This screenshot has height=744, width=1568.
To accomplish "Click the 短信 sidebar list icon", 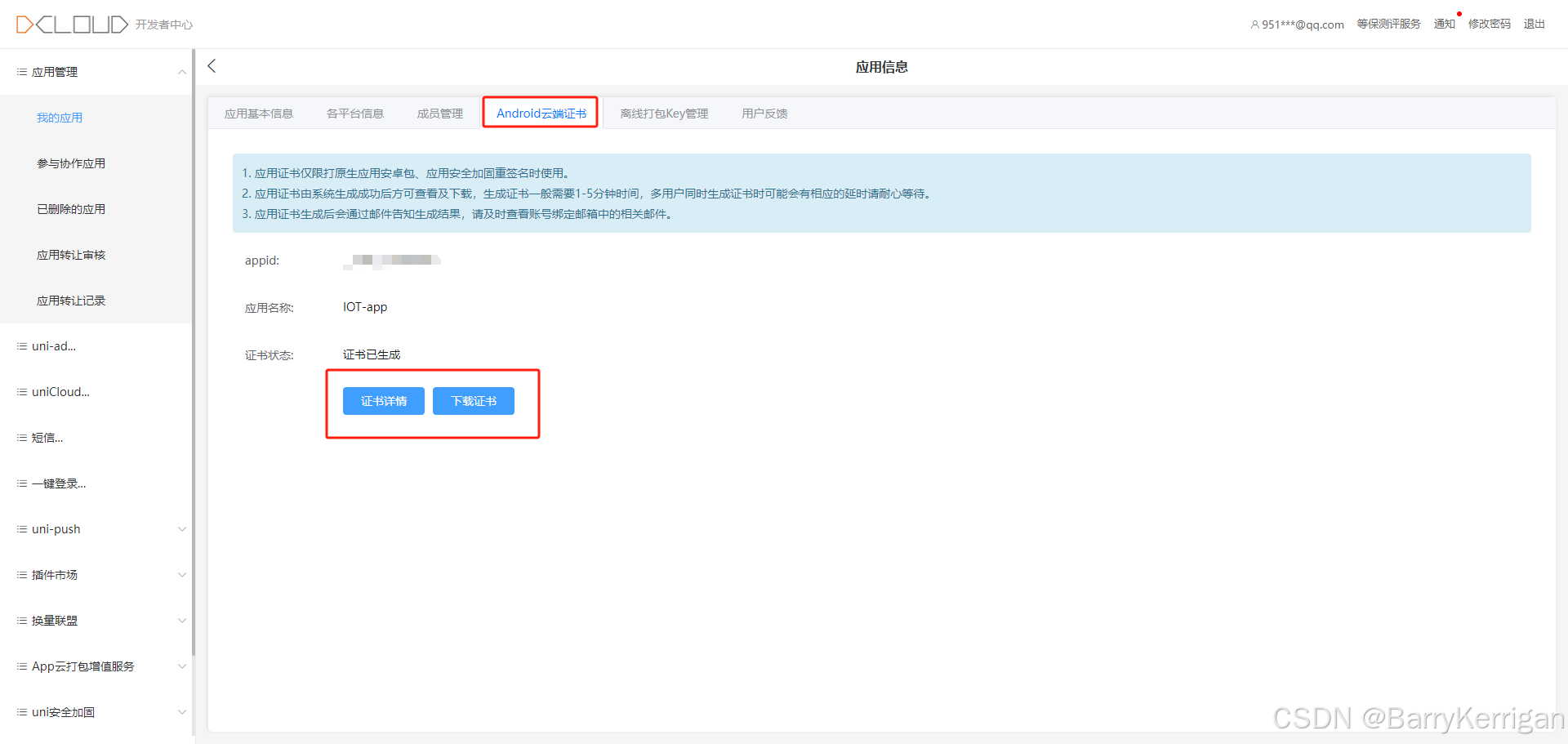I will tap(21, 437).
